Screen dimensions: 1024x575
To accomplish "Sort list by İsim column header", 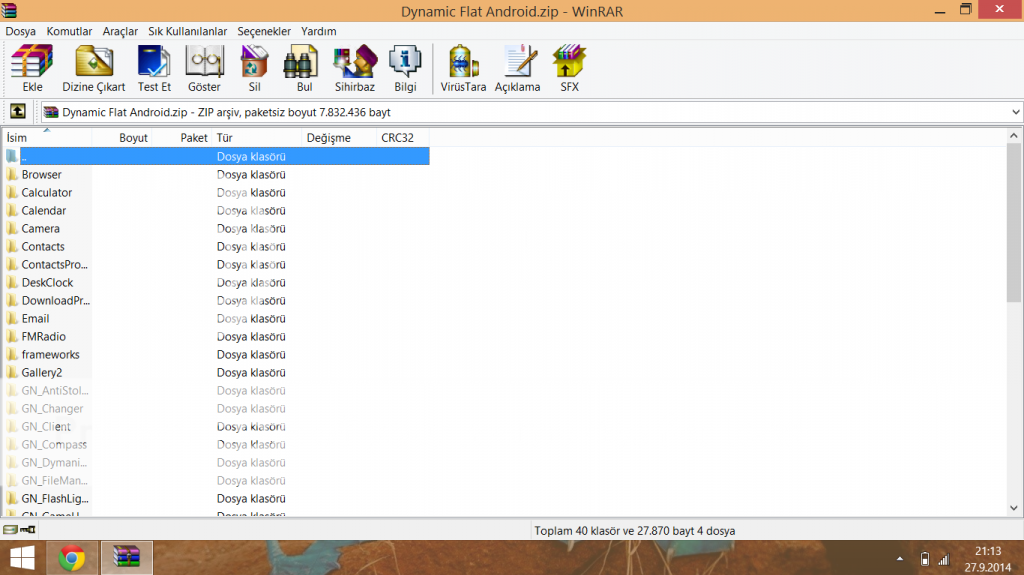I will coord(46,138).
